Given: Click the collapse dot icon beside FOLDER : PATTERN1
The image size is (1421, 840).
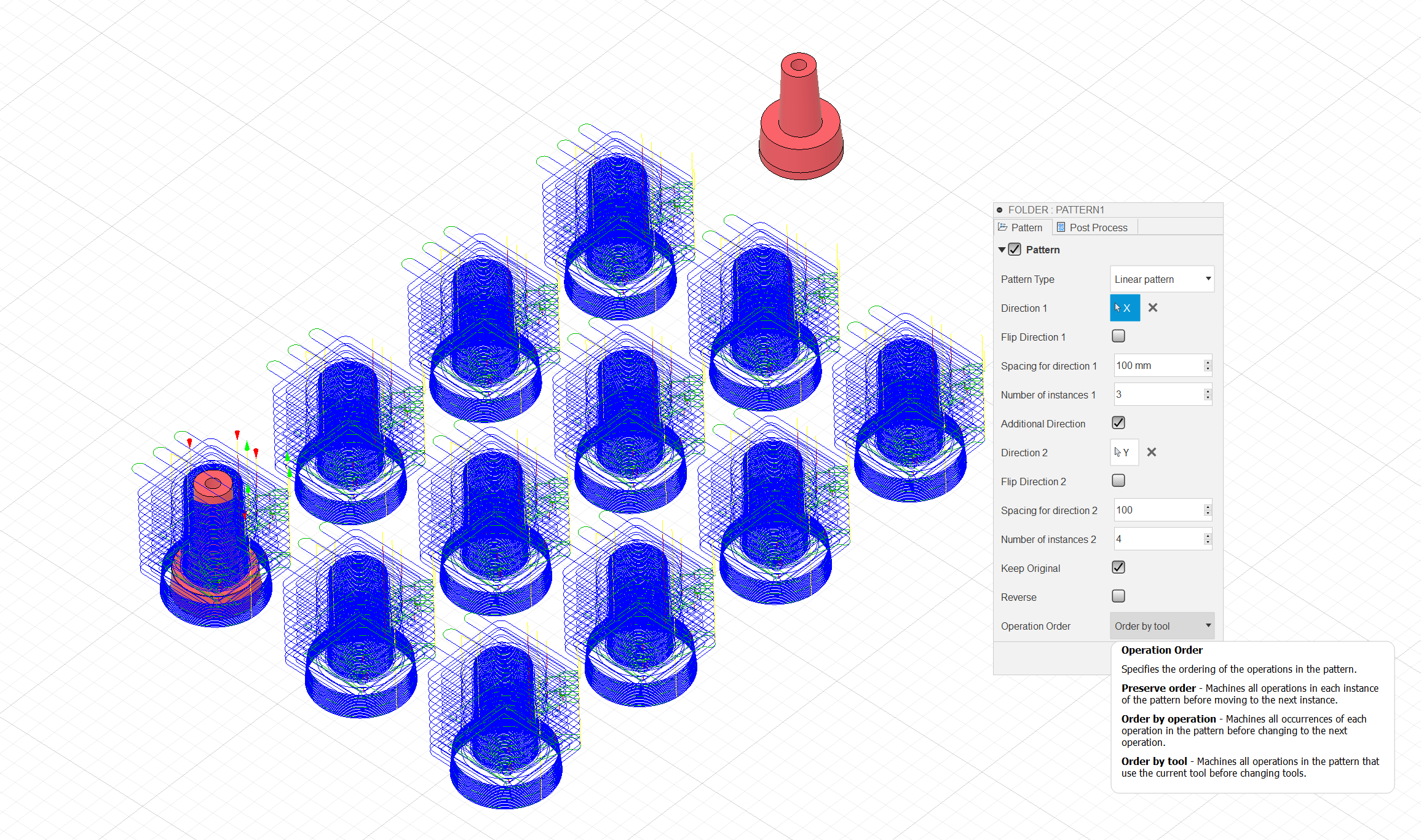Looking at the screenshot, I should click(1000, 210).
